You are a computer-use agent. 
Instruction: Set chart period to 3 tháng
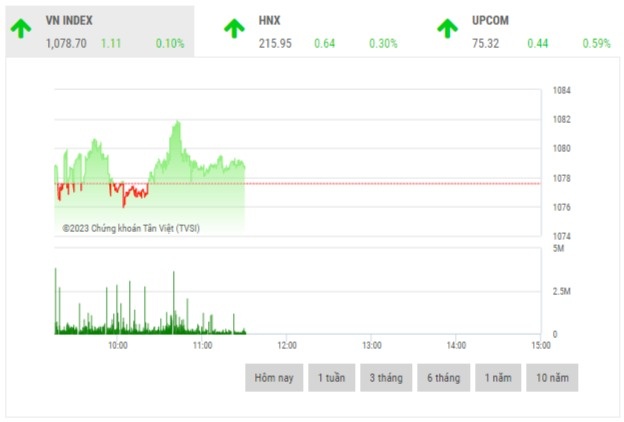(x=386, y=378)
